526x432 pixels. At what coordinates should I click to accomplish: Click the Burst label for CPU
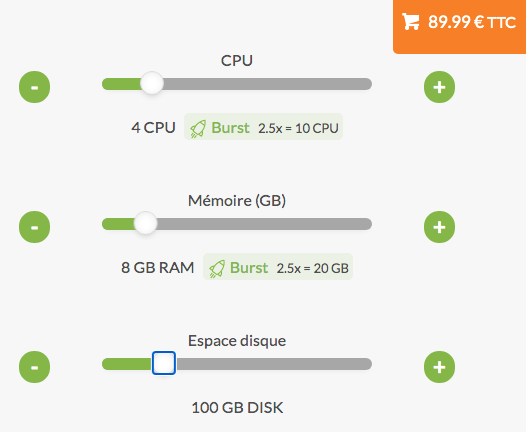click(x=230, y=128)
